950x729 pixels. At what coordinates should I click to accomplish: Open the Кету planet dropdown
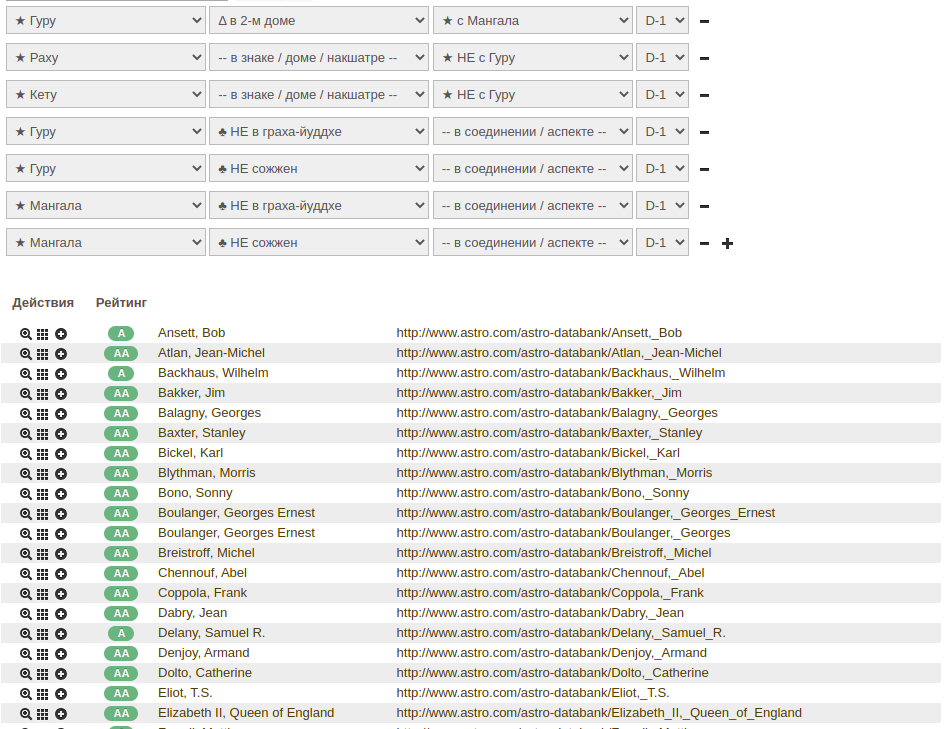pyautogui.click(x=106, y=95)
